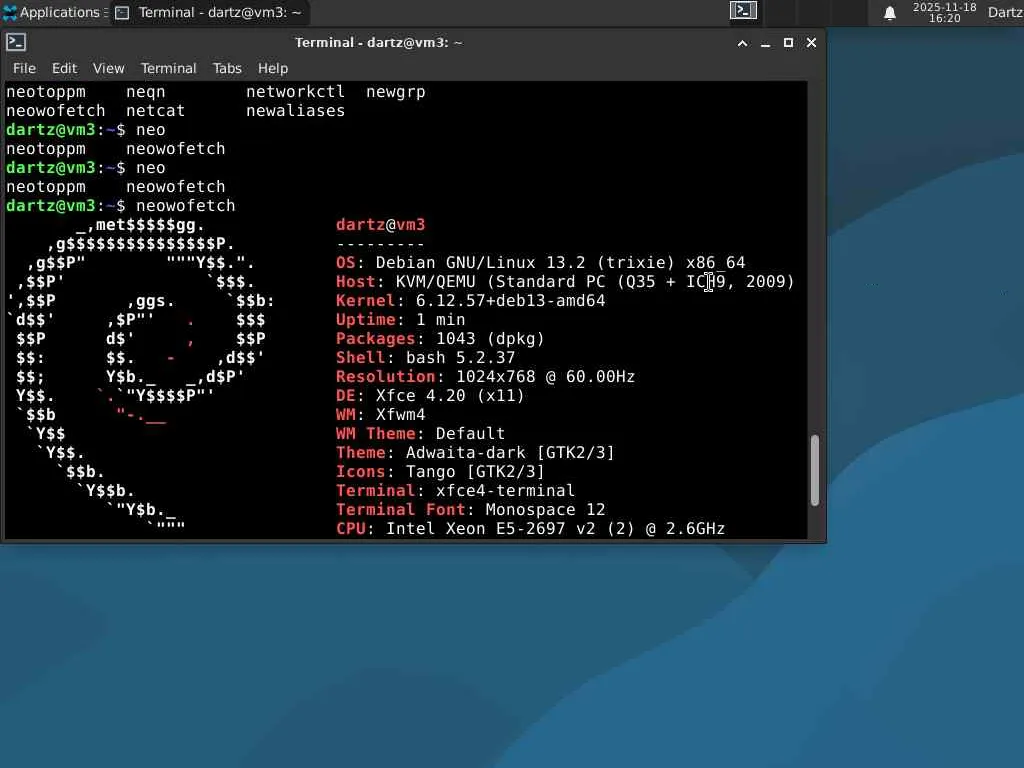Image resolution: width=1024 pixels, height=768 pixels.
Task: Maximize the terminal window
Action: tap(788, 43)
